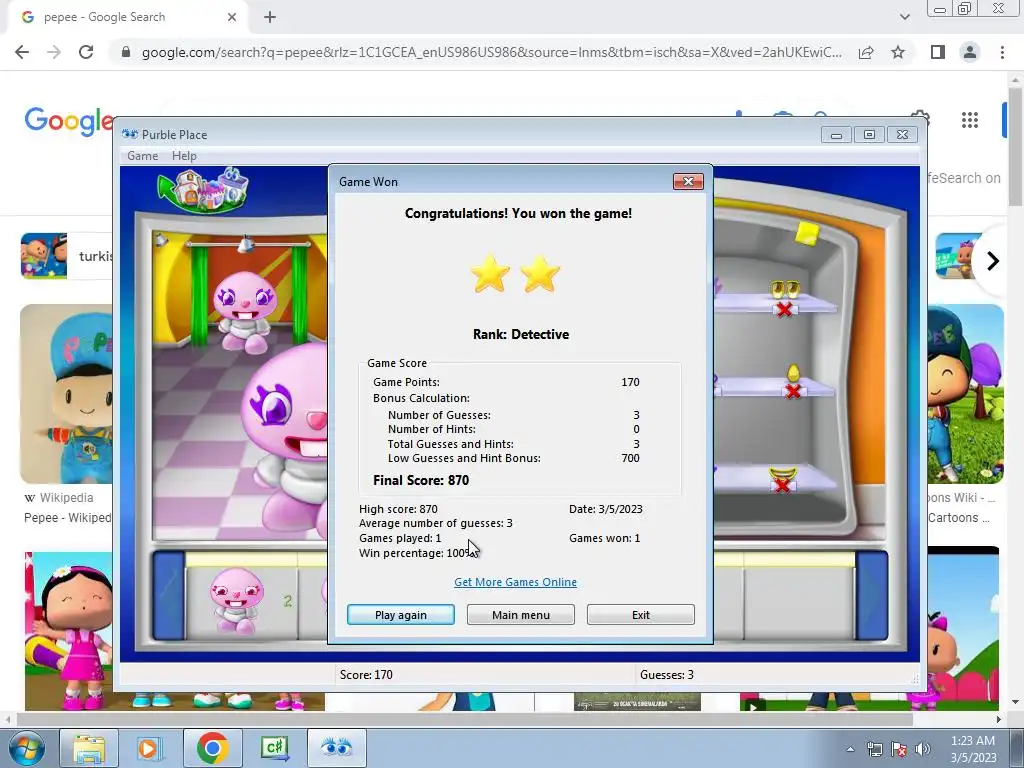Close the pepee - Google Search tab
The height and width of the screenshot is (768, 1024).
click(x=232, y=18)
